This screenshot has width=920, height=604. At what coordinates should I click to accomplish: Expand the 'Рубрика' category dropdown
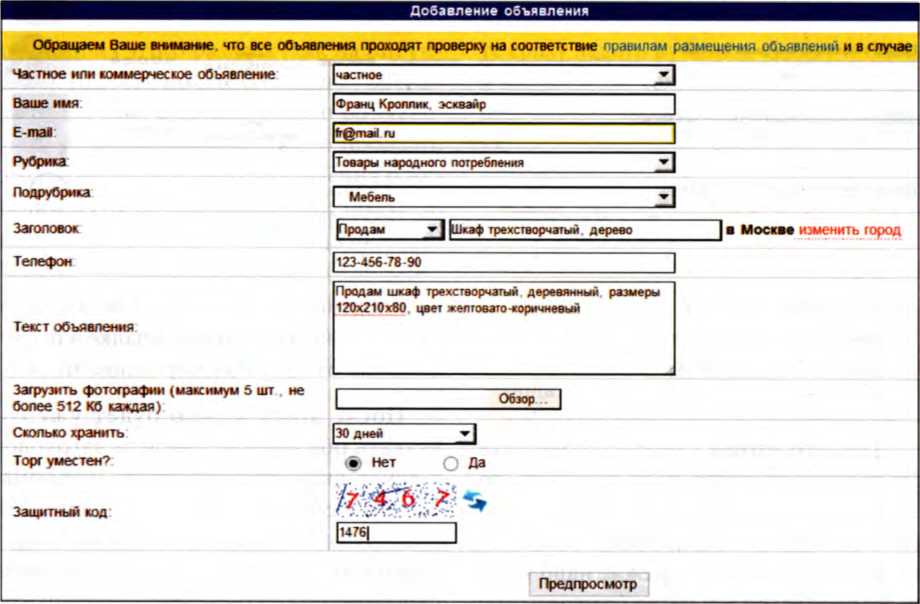(503, 162)
